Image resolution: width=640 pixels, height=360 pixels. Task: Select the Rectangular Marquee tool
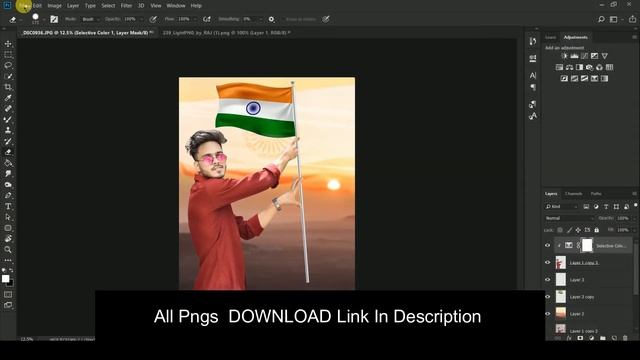tap(8, 54)
